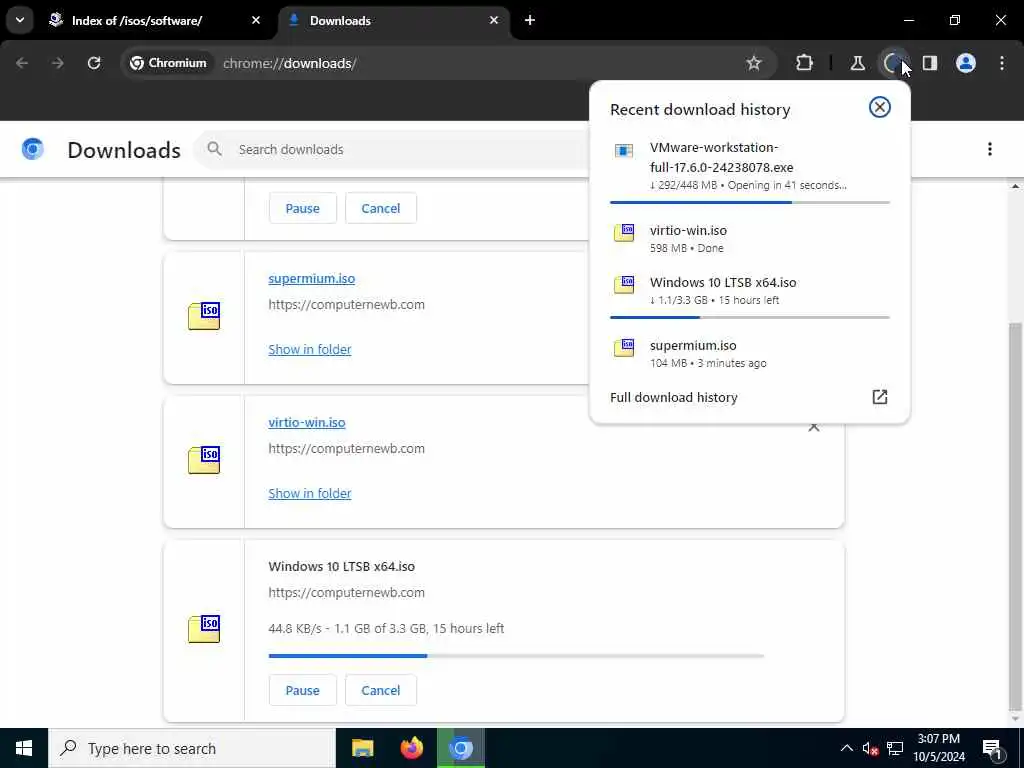1024x768 pixels.
Task: Click the virtio-win.iso file icon in list
Action: pyautogui.click(x=204, y=460)
